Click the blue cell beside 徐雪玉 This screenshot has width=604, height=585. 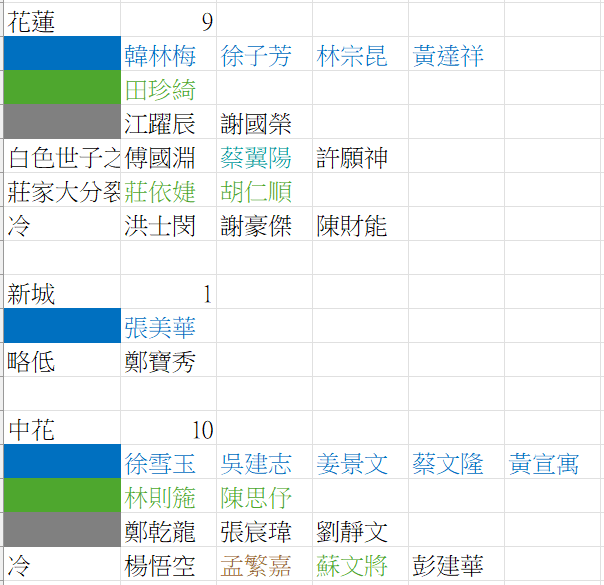click(x=62, y=461)
